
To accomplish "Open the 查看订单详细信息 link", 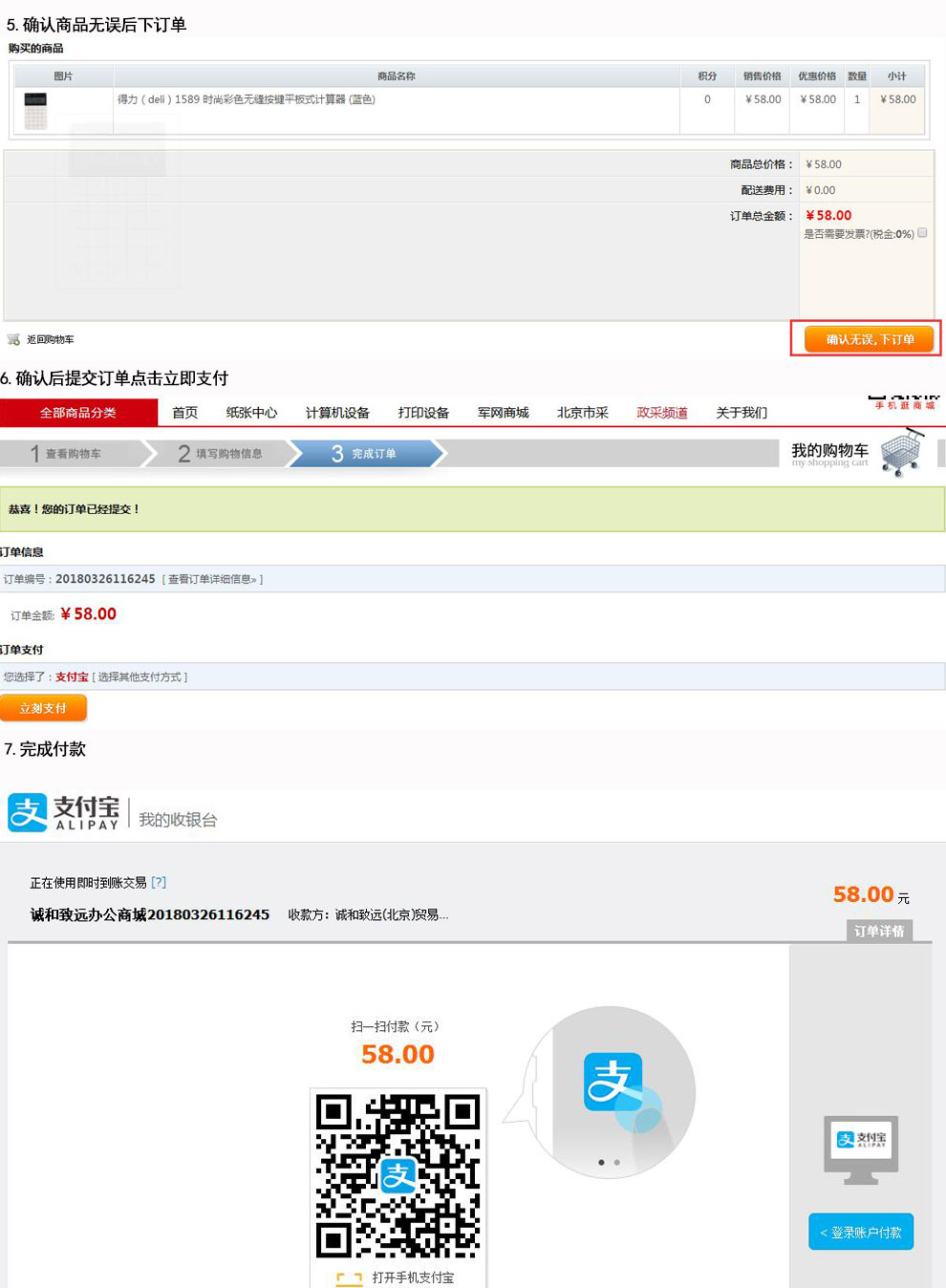I will (x=212, y=579).
